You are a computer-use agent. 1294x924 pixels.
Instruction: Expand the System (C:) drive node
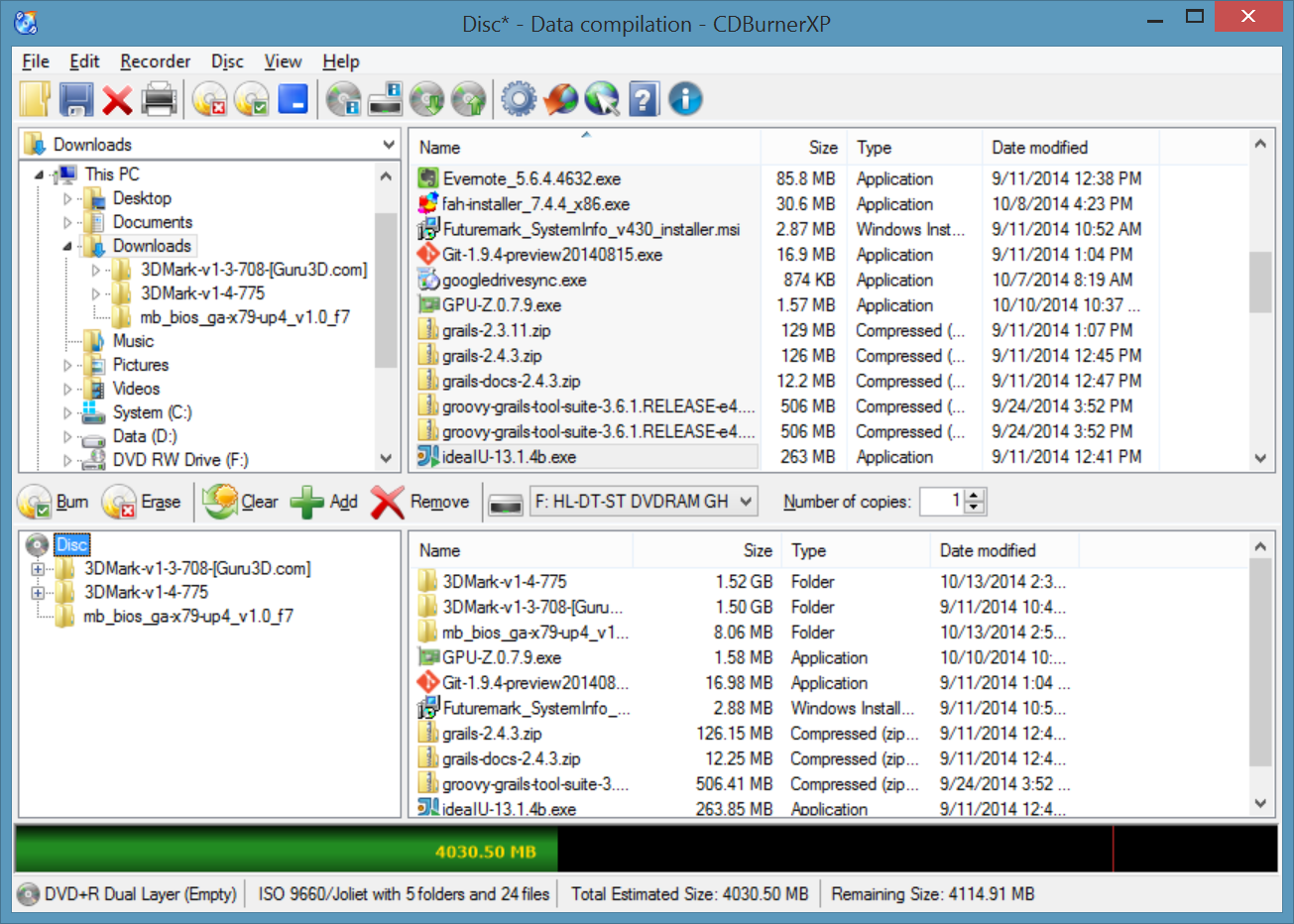pyautogui.click(x=67, y=412)
